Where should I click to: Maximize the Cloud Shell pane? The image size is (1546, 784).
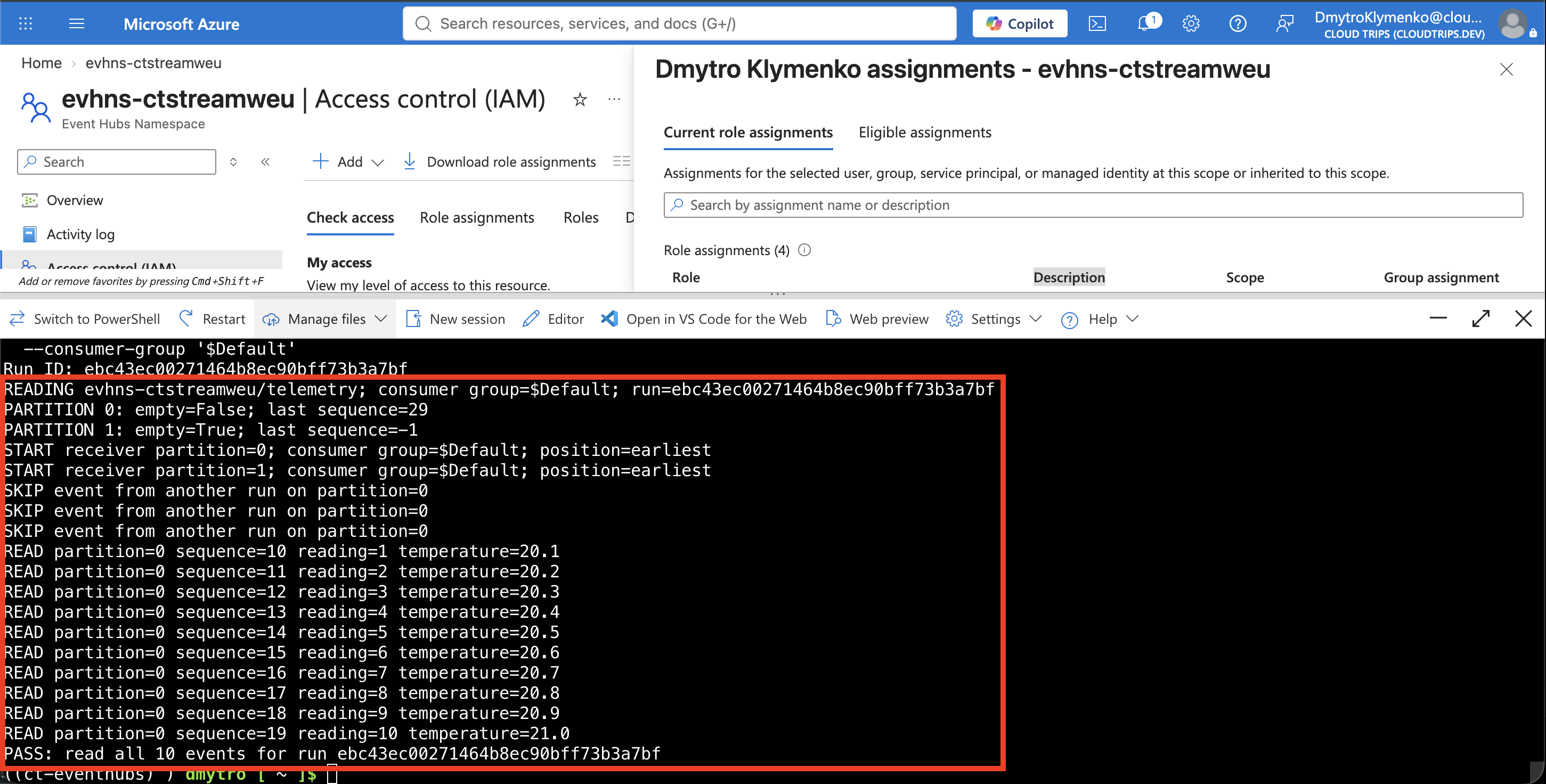point(1480,318)
